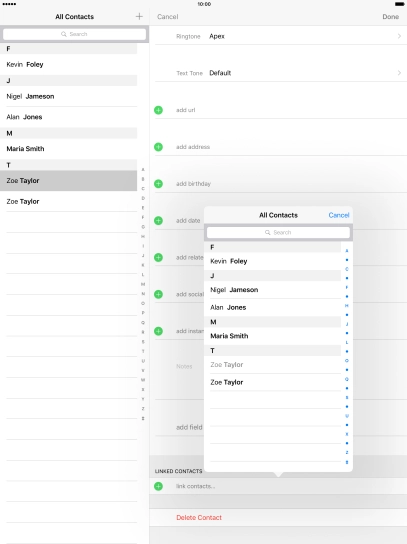Click Delete Contact link

(x=199, y=517)
